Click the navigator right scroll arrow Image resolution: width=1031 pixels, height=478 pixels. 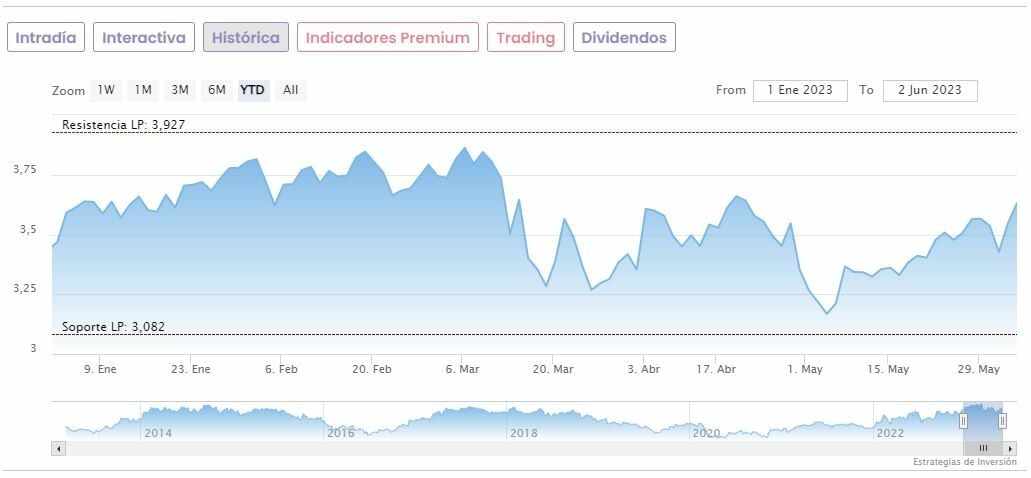[1011, 448]
